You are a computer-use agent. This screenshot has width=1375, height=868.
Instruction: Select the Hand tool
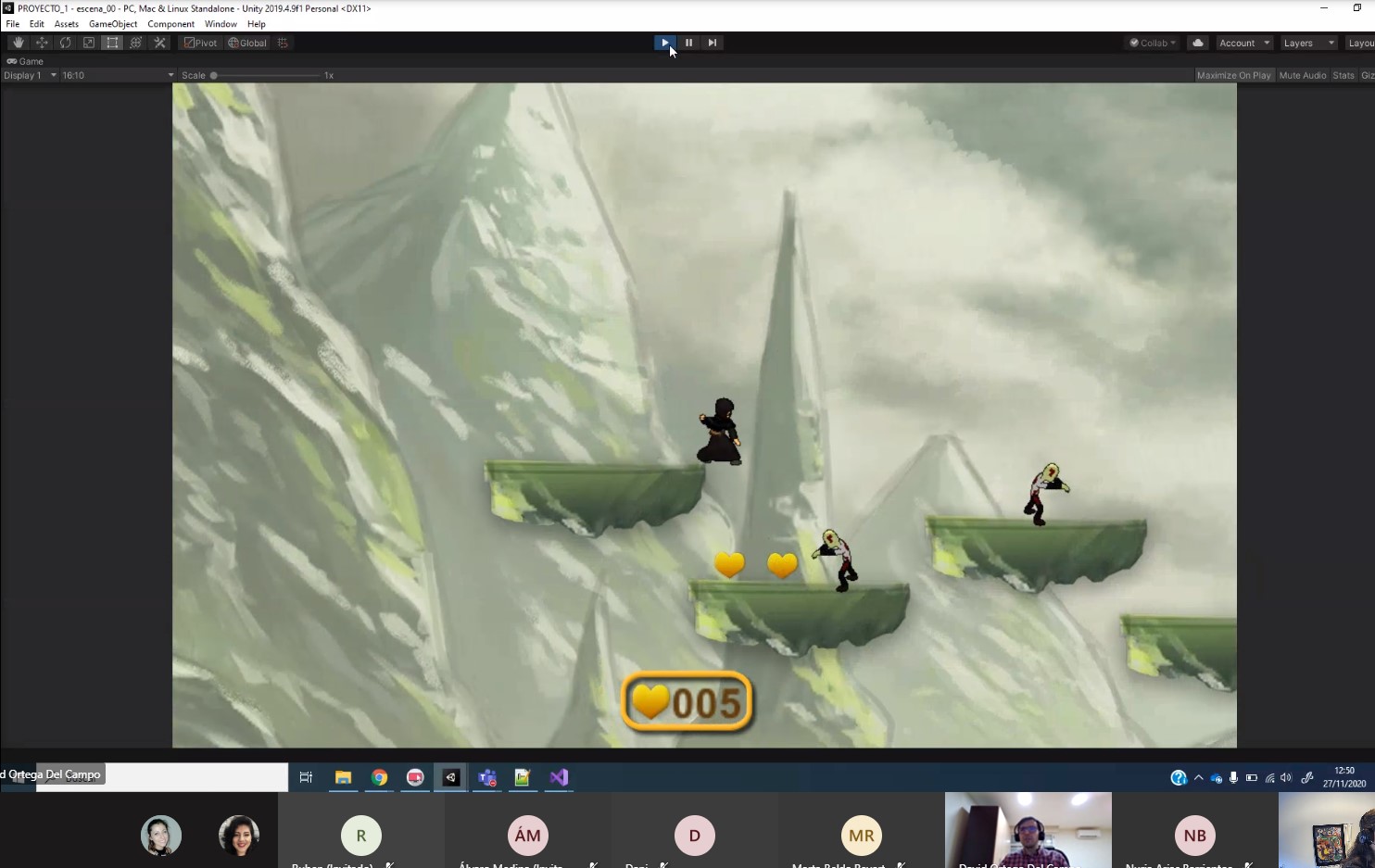point(18,43)
